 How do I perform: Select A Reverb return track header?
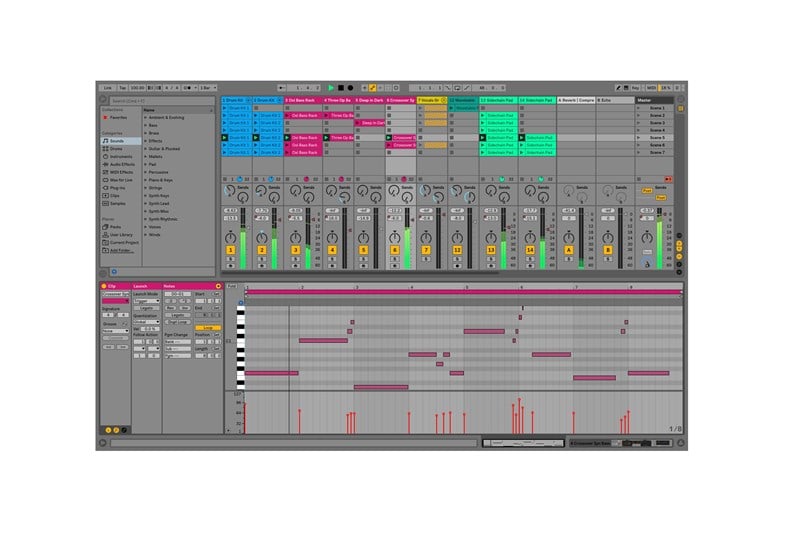[x=576, y=101]
